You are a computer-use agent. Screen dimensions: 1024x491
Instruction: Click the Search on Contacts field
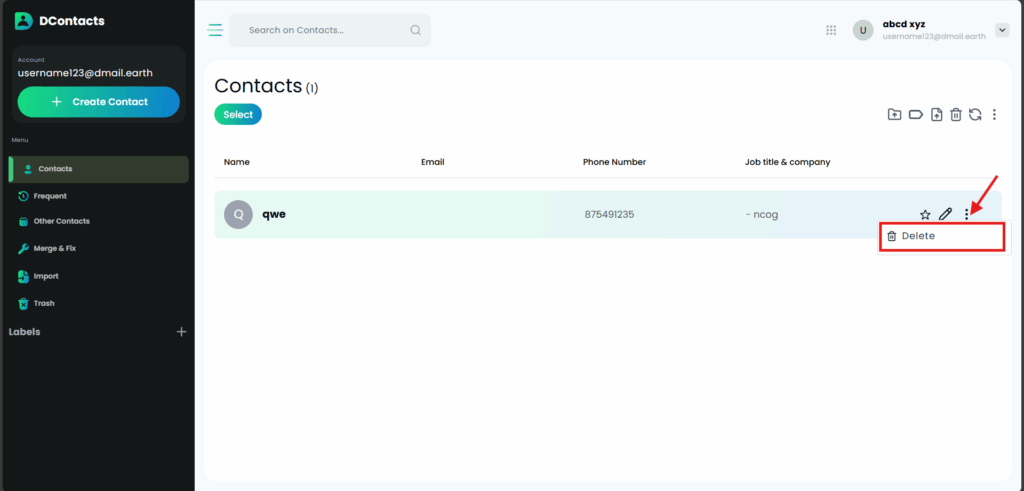tap(320, 30)
